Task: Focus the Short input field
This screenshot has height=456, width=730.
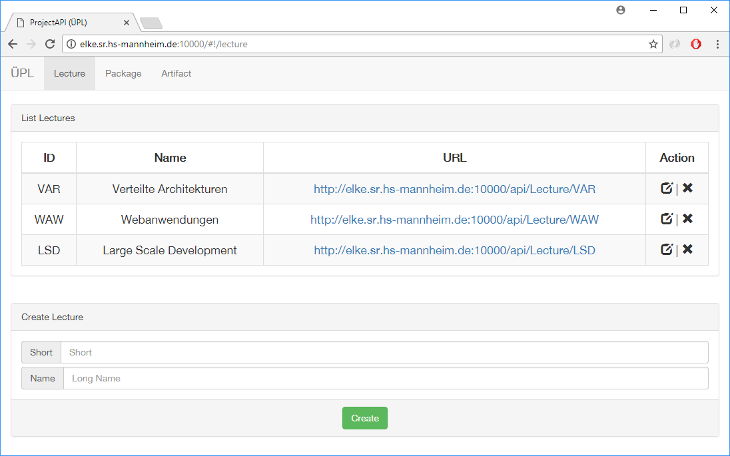Action: click(384, 352)
